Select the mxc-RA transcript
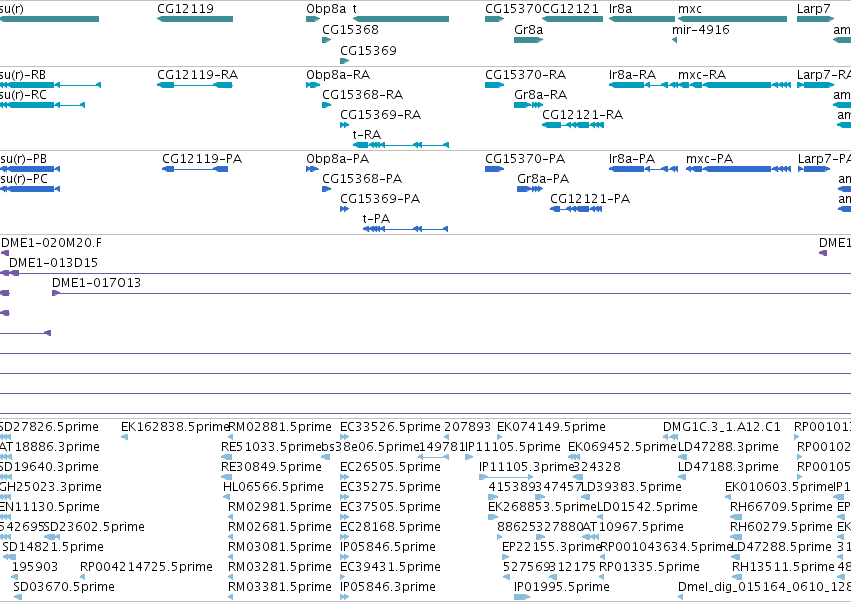The image size is (851, 602). click(x=734, y=85)
